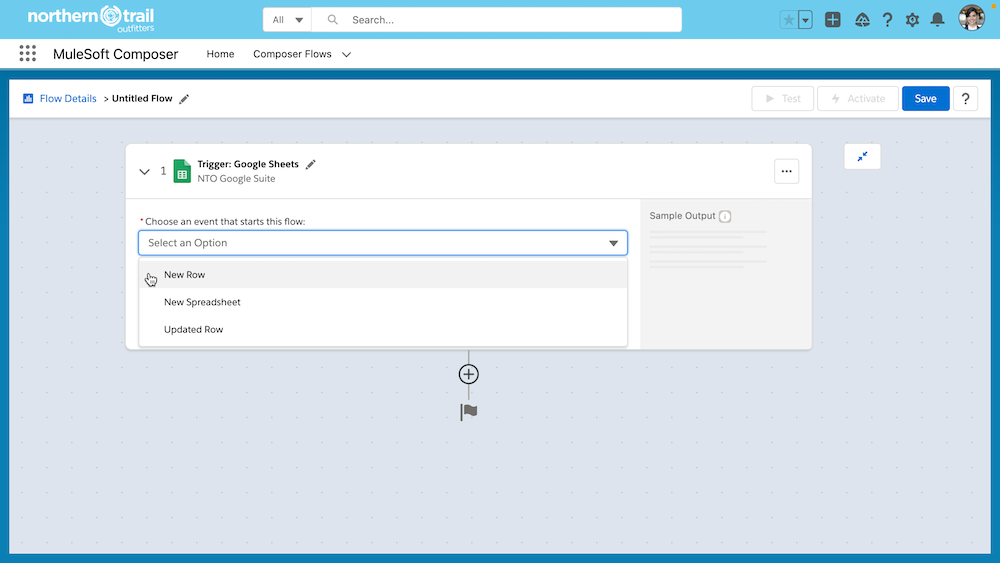Open the user profile avatar

971,18
